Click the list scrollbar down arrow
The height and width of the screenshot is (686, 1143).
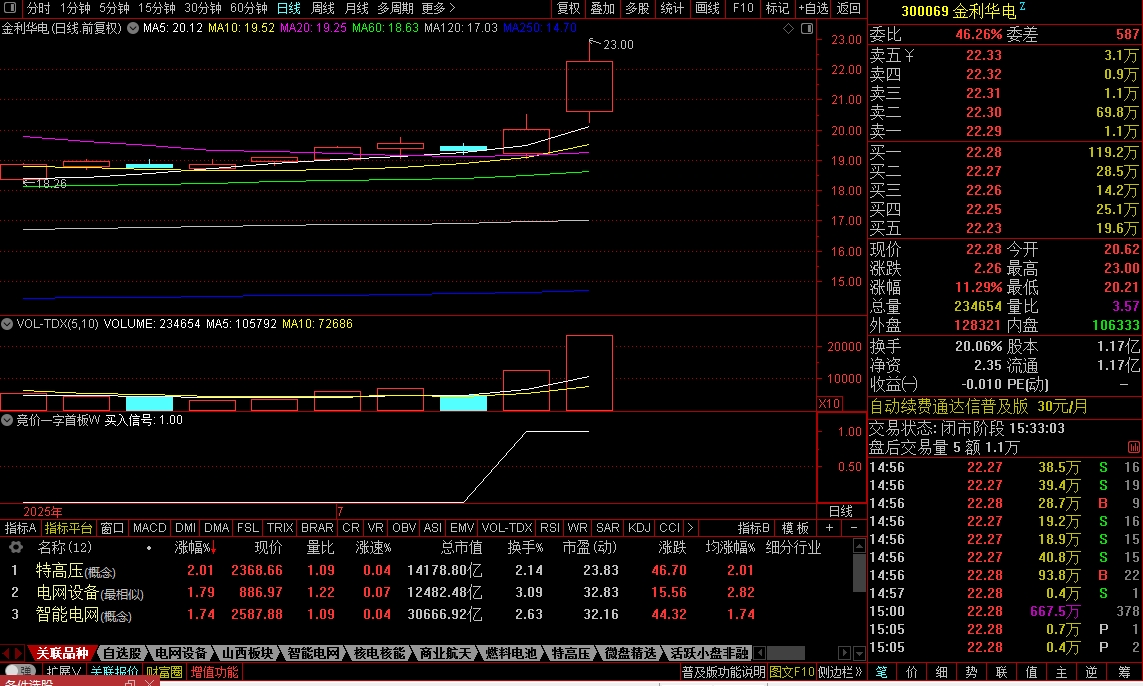pyautogui.click(x=859, y=653)
